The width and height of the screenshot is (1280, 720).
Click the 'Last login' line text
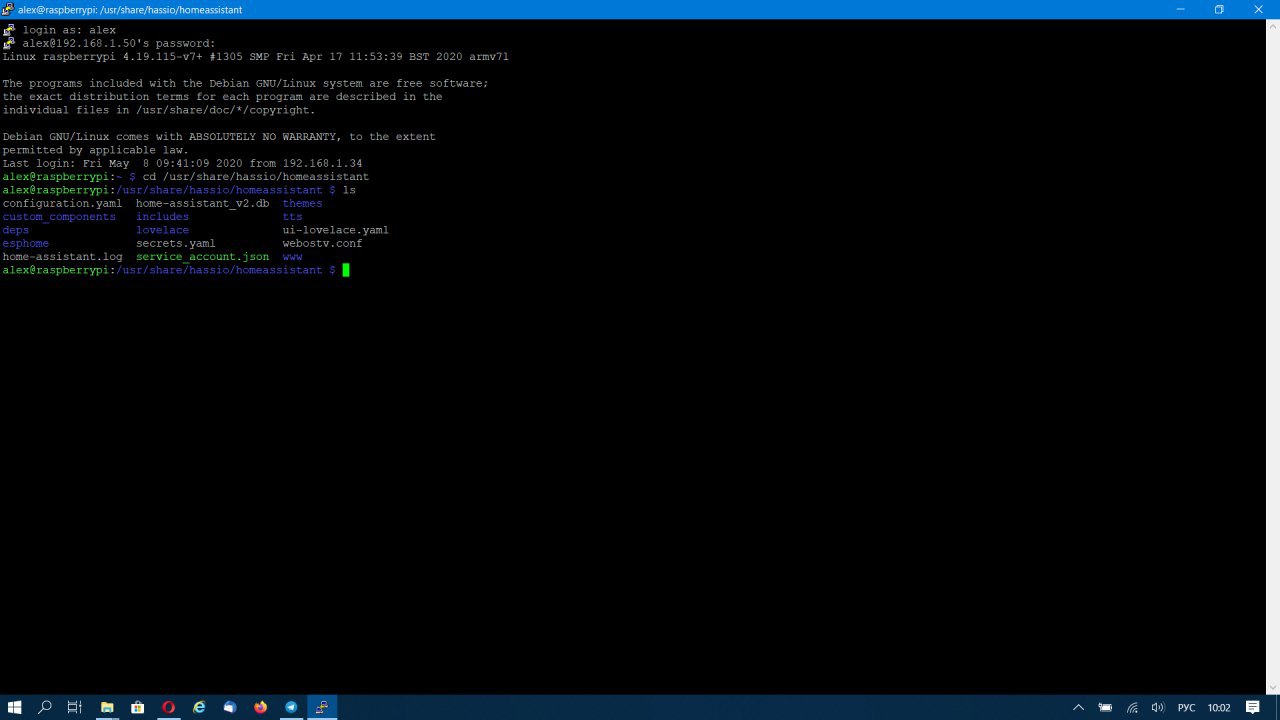[182, 163]
